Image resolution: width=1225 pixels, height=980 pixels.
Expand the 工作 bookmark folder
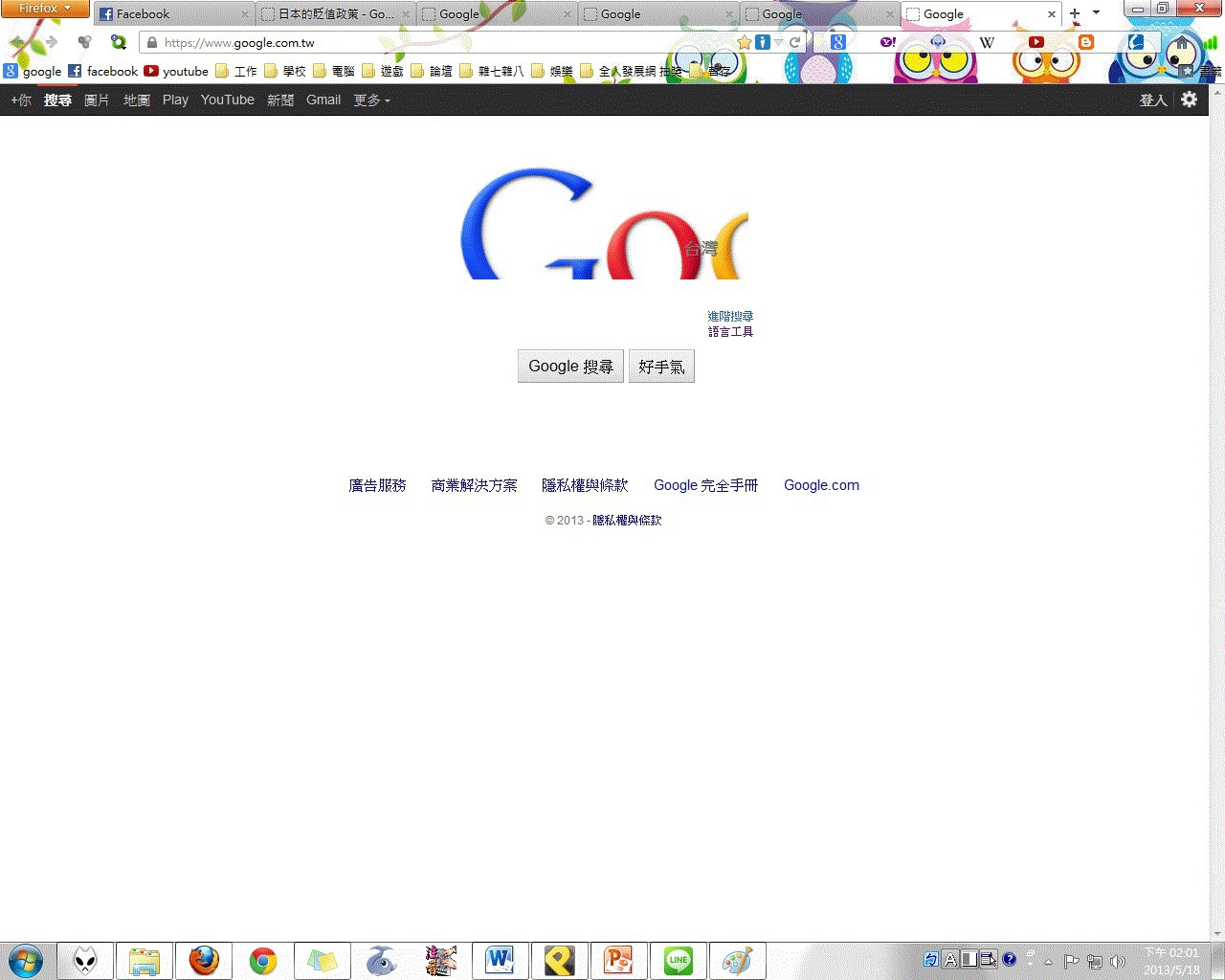pyautogui.click(x=236, y=71)
